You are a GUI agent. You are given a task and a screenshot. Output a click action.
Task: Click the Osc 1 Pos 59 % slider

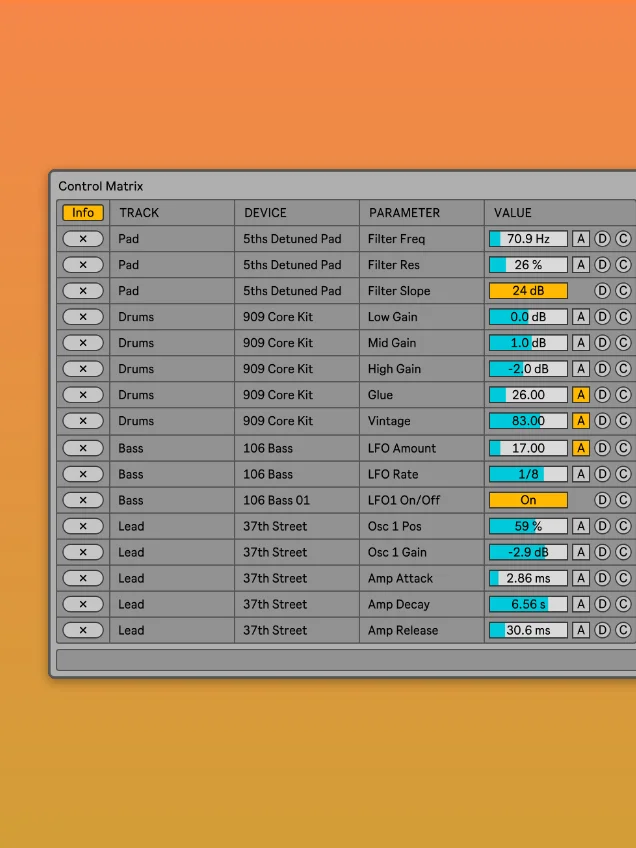528,526
